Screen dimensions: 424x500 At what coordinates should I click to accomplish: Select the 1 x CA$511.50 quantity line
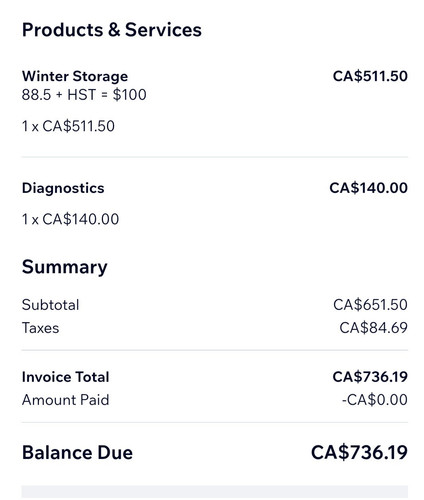pos(68,126)
